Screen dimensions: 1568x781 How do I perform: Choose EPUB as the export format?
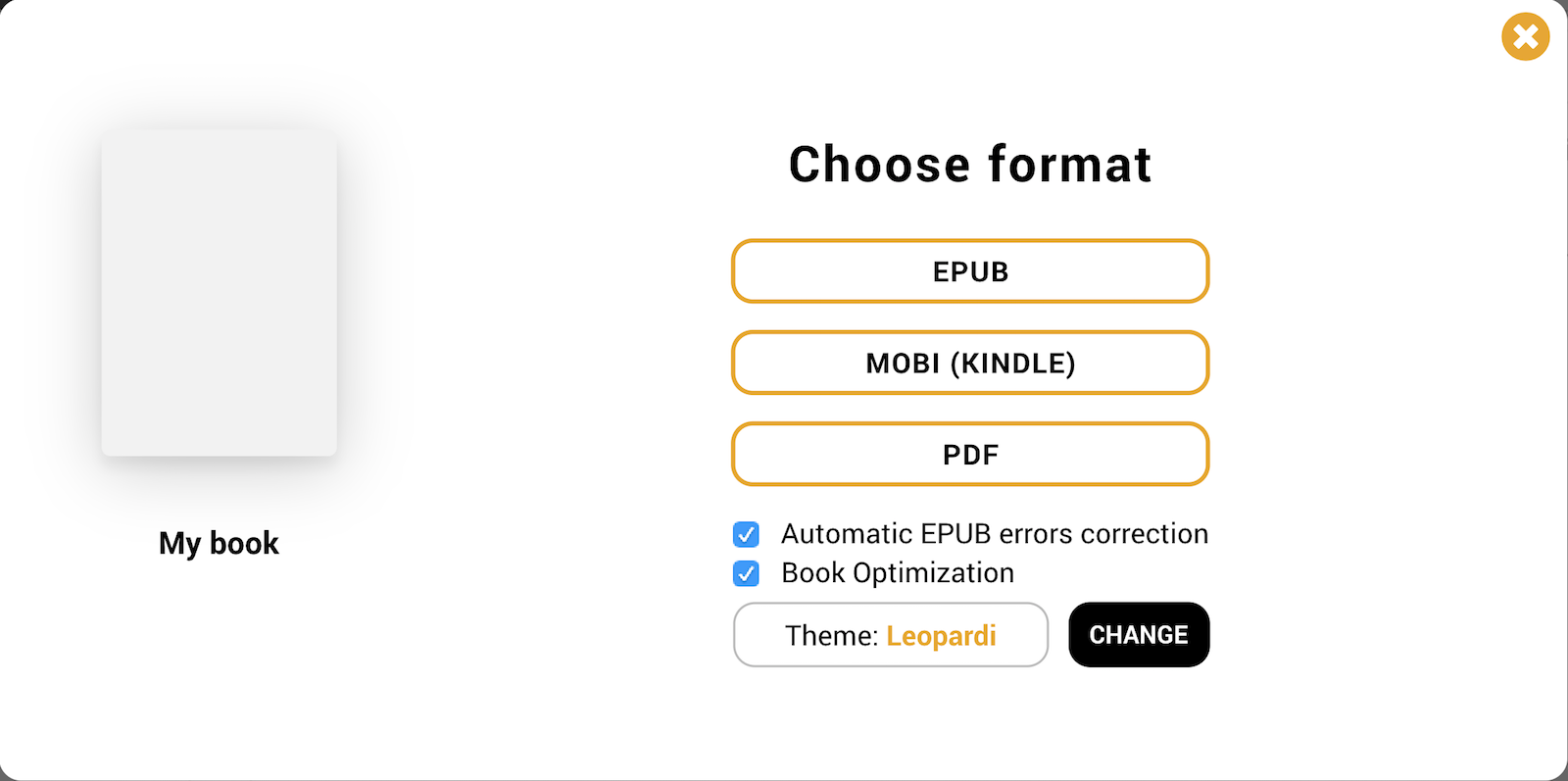click(970, 271)
